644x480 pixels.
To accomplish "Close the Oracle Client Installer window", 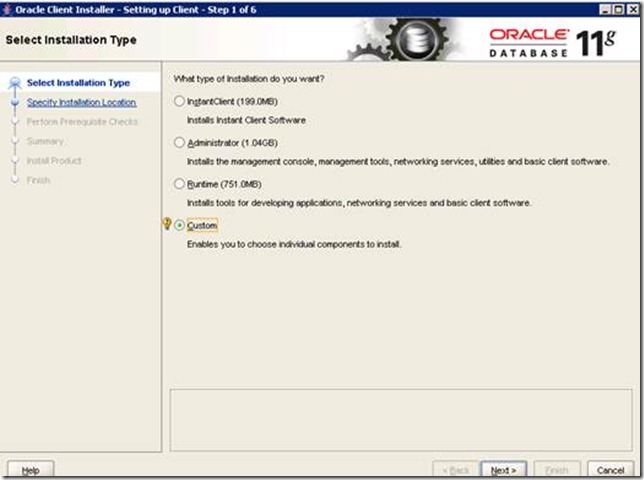I will tap(632, 9).
